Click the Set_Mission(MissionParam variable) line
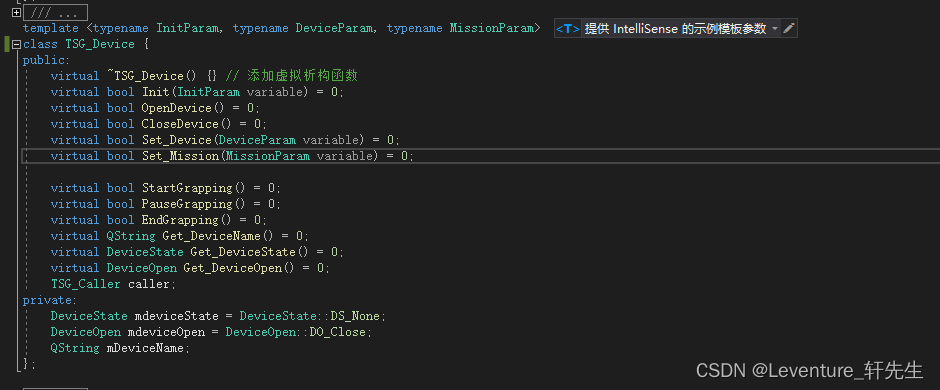Screen dimensions: 940x390 click(233, 156)
